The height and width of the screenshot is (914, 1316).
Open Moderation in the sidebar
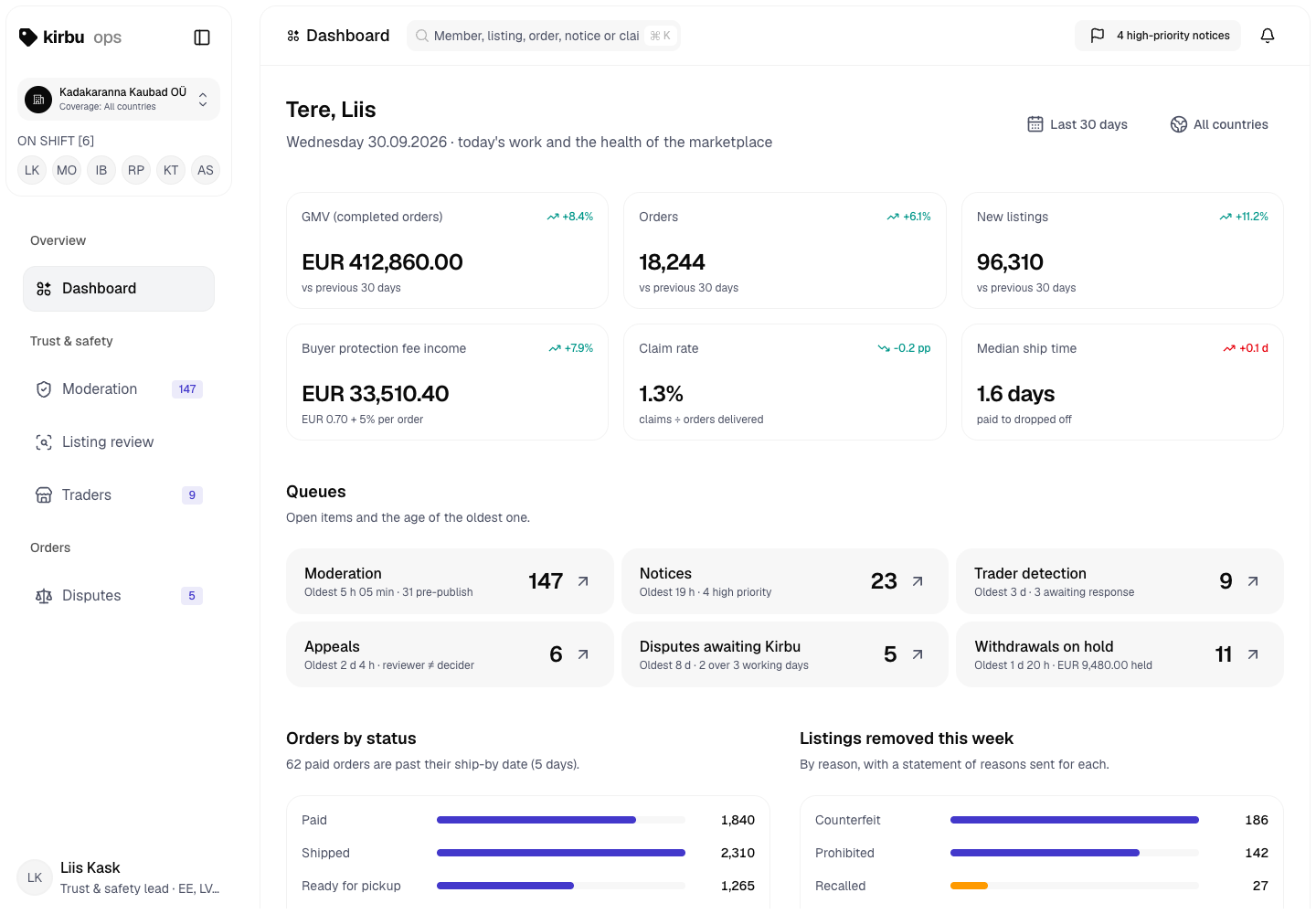tap(119, 389)
